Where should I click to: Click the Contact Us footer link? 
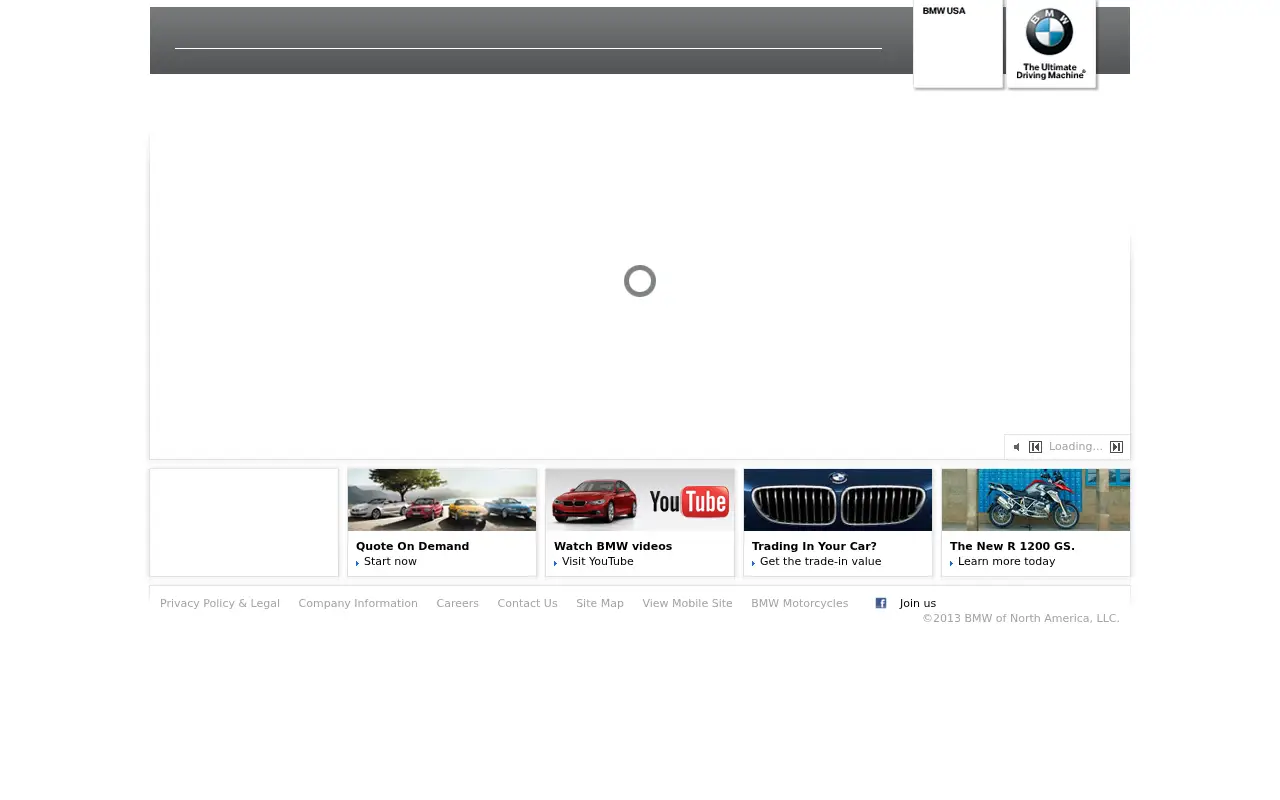coord(527,603)
